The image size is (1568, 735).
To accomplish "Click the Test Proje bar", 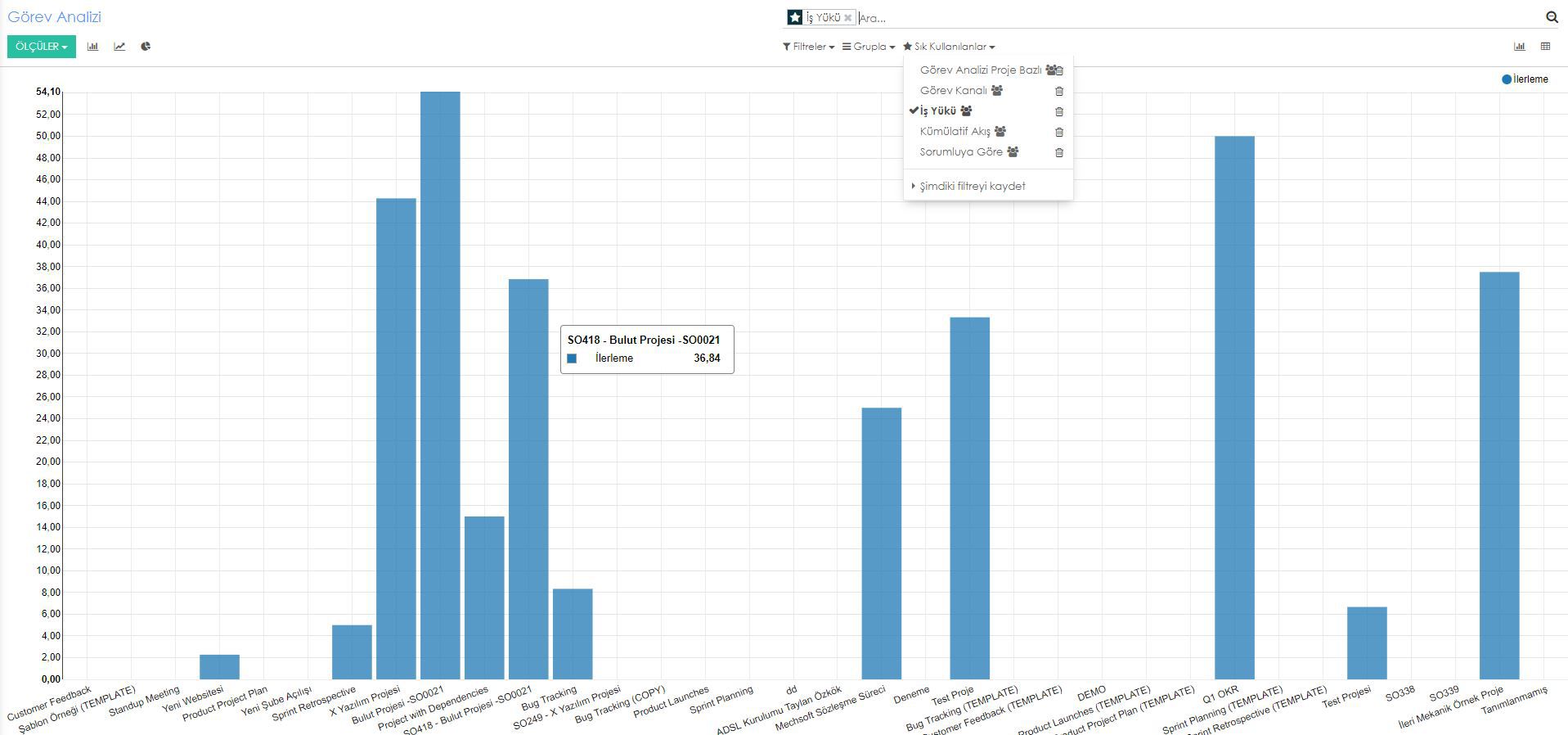I will tap(970, 498).
